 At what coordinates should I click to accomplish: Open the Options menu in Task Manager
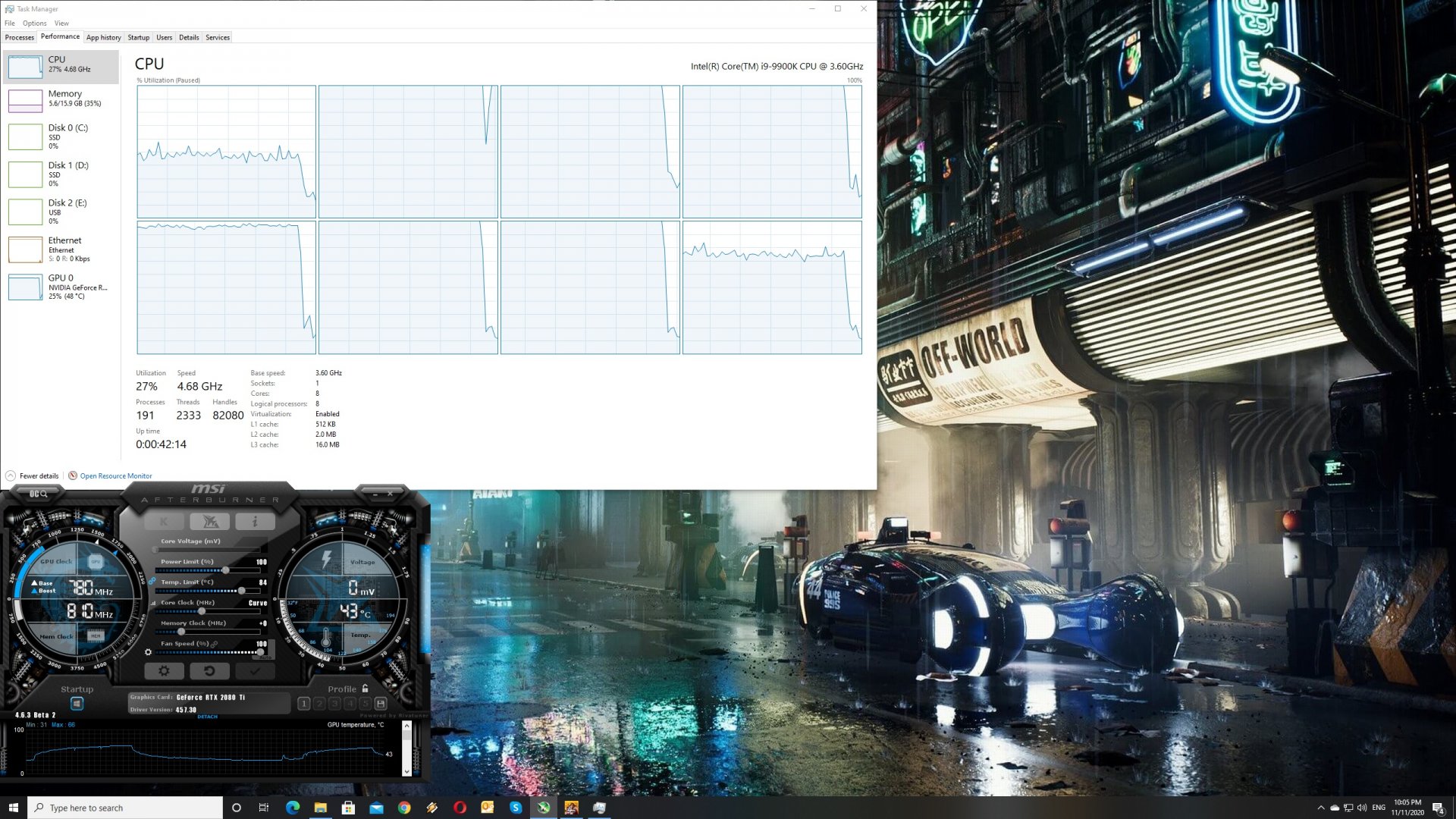click(x=35, y=23)
